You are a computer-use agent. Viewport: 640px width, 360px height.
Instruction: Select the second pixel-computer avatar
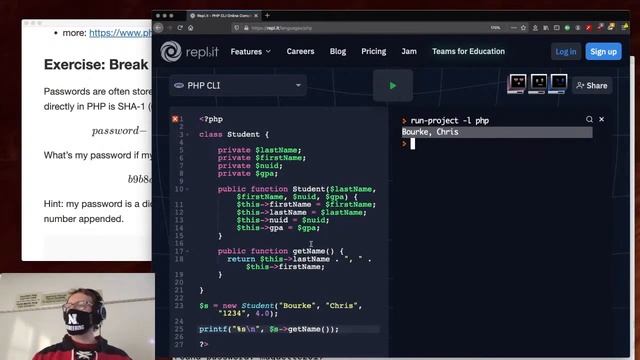coord(538,84)
